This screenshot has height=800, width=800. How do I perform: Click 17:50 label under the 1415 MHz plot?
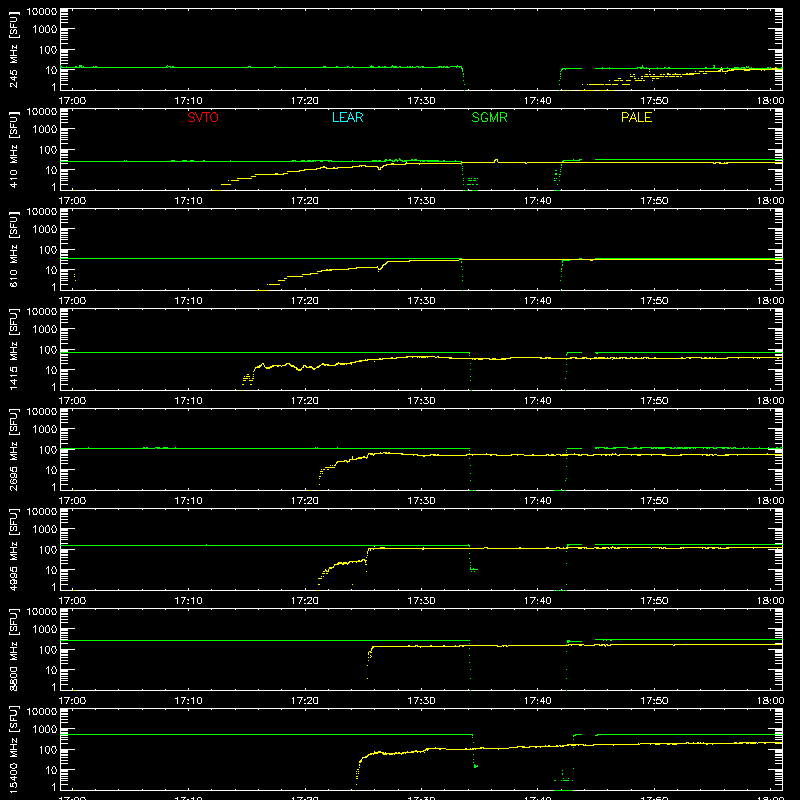click(x=654, y=401)
